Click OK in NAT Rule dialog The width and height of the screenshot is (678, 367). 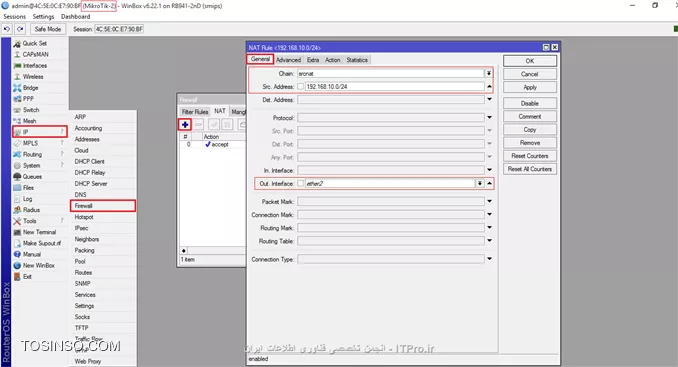530,61
